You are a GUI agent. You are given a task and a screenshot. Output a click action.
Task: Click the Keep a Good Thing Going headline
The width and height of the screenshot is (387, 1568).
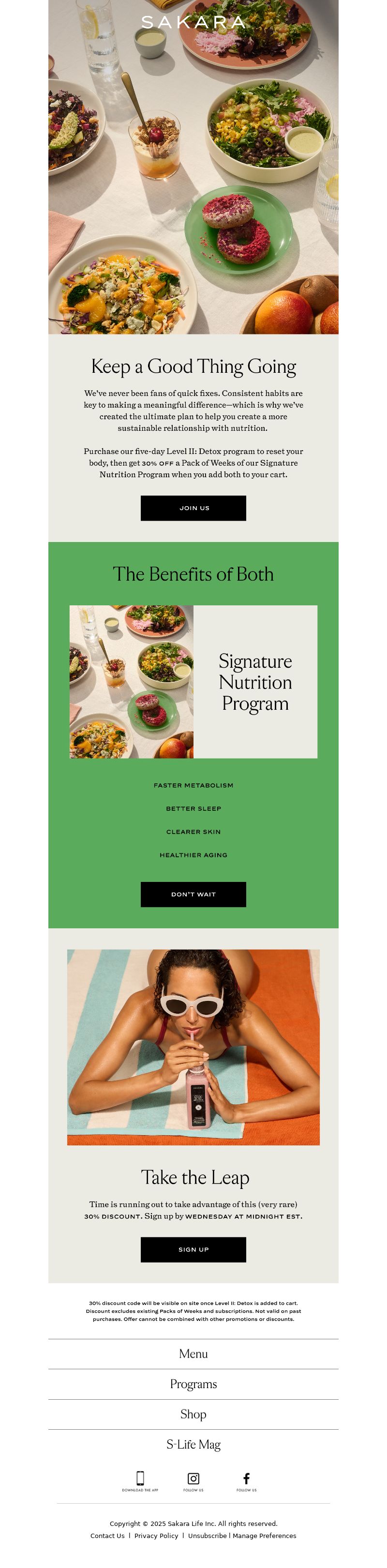coord(193,366)
